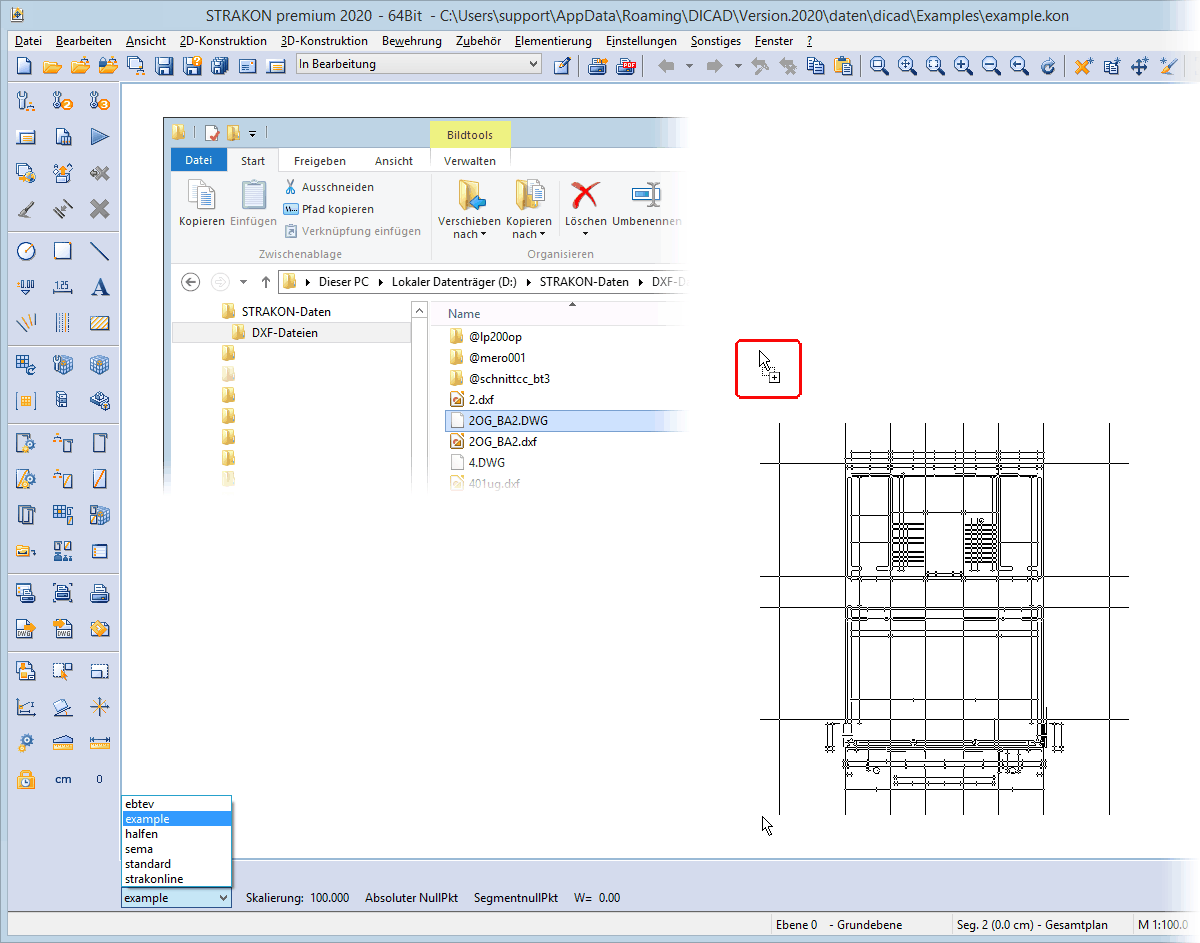
Task: Click the refresh view icon
Action: (x=1047, y=66)
